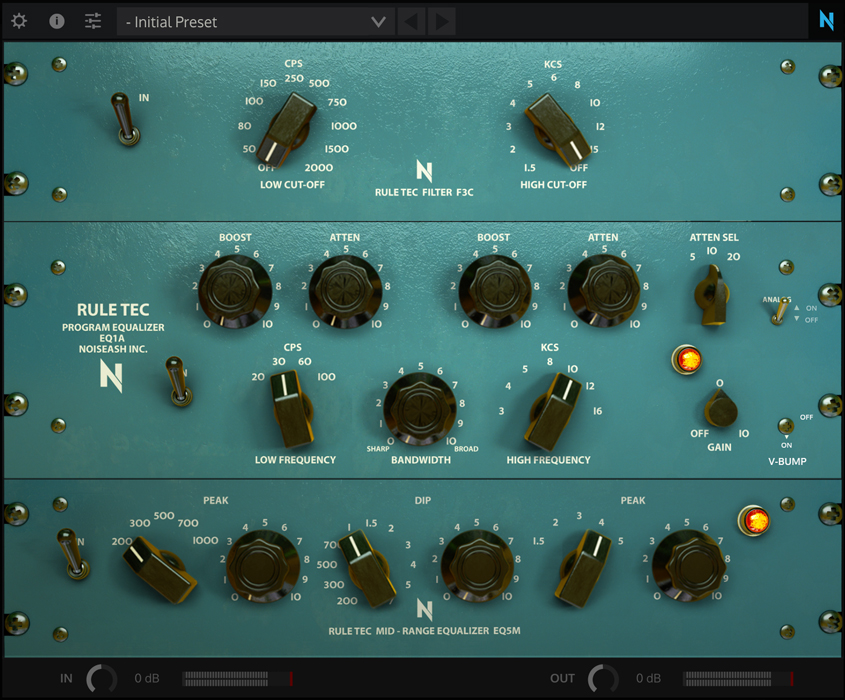The height and width of the screenshot is (700, 845).
Task: Click the ATTEN SEL label
Action: tap(714, 238)
